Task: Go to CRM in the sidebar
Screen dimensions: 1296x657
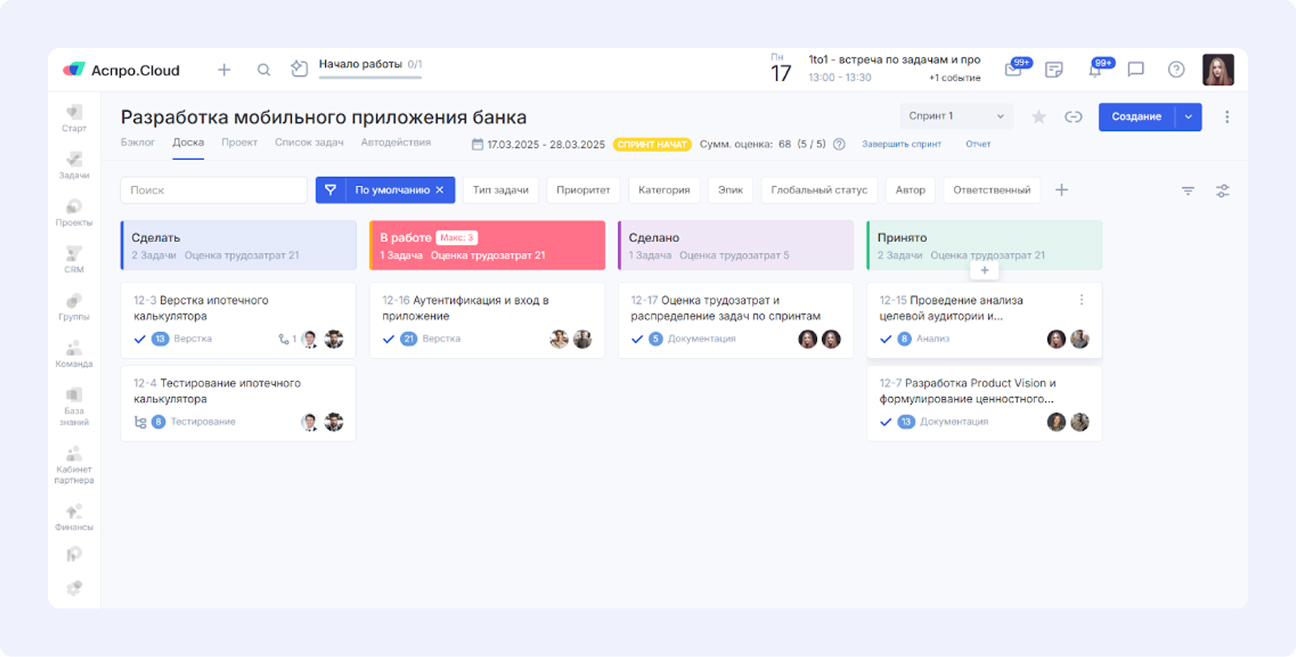Action: (74, 259)
